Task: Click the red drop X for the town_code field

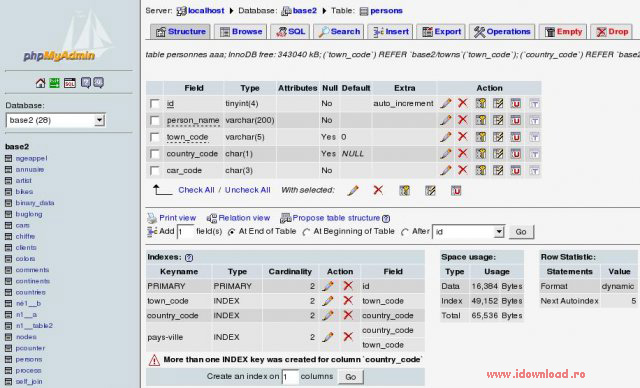Action: click(x=462, y=137)
